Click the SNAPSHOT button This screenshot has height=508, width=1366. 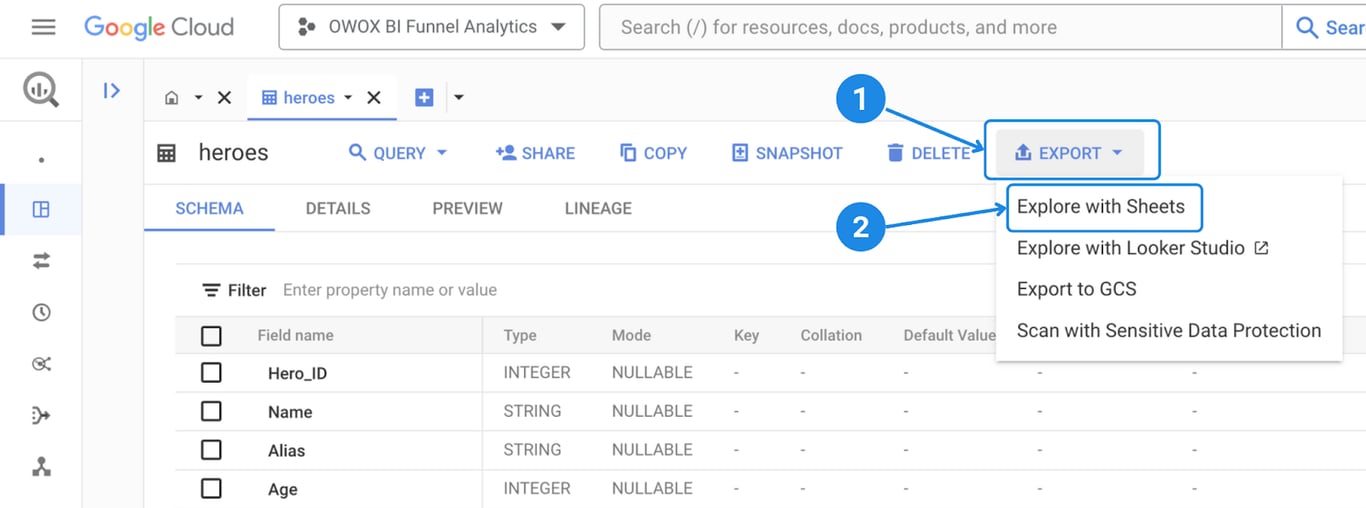(x=787, y=153)
